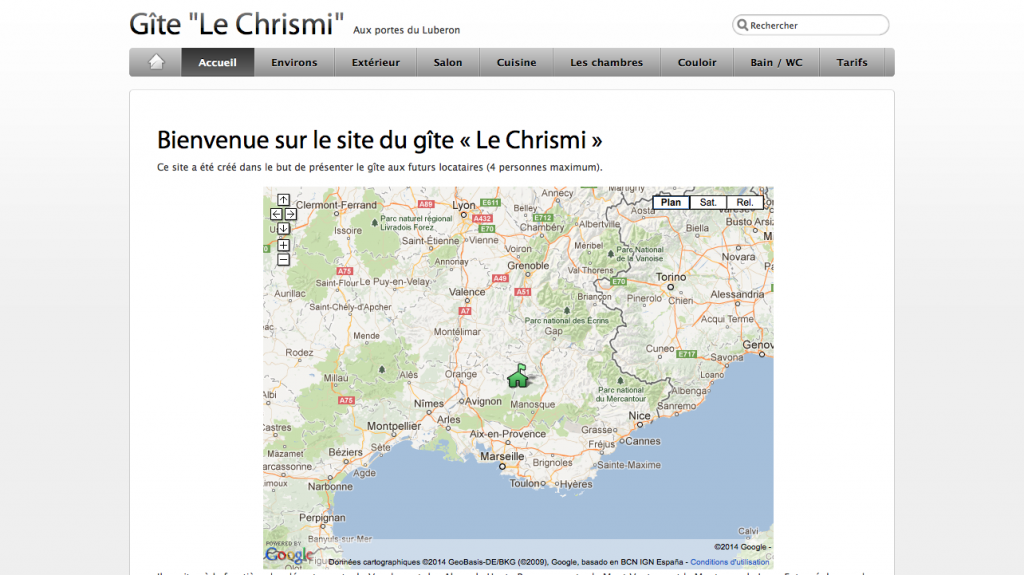Open the Cuisine section

coord(516,62)
